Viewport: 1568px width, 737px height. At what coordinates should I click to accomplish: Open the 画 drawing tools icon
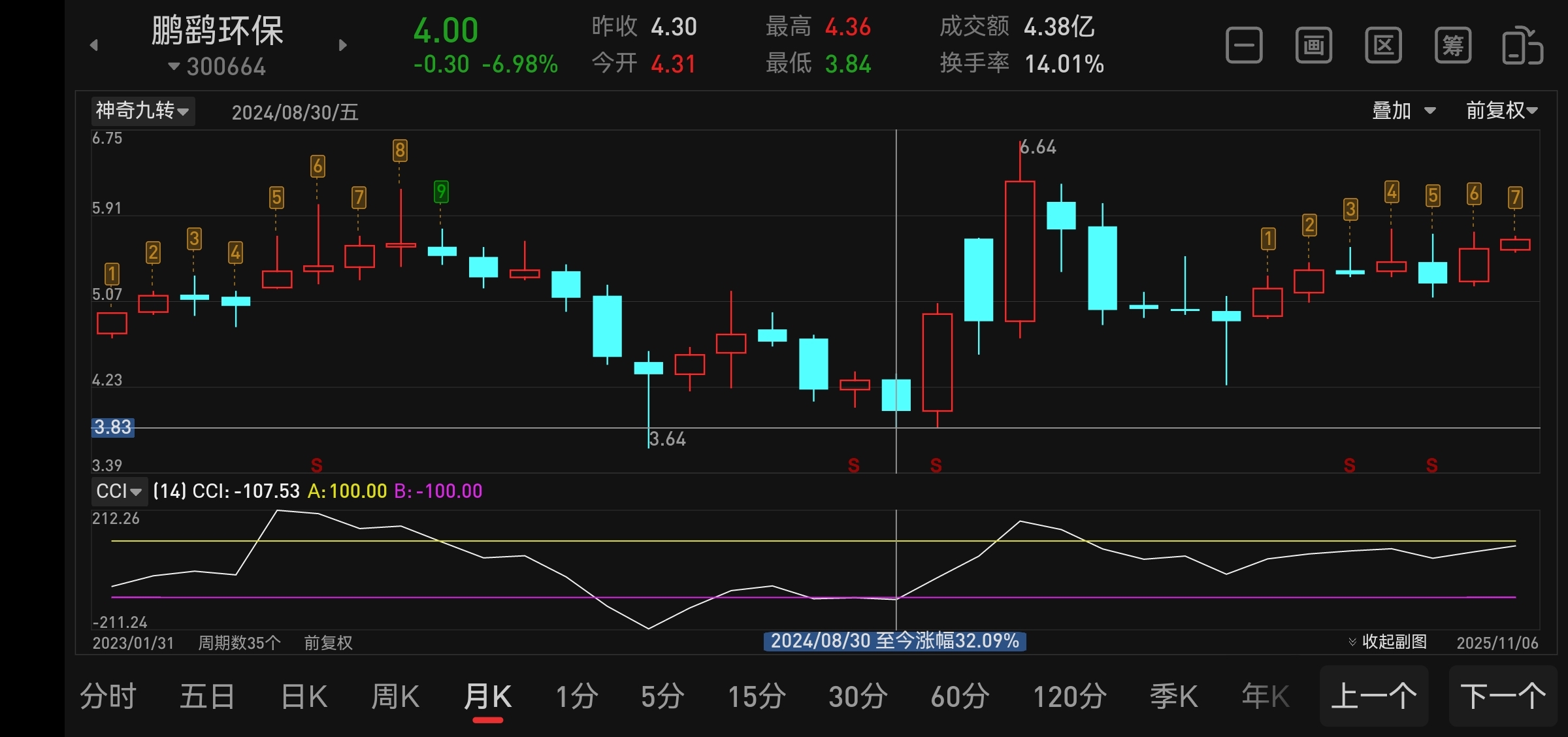1313,46
